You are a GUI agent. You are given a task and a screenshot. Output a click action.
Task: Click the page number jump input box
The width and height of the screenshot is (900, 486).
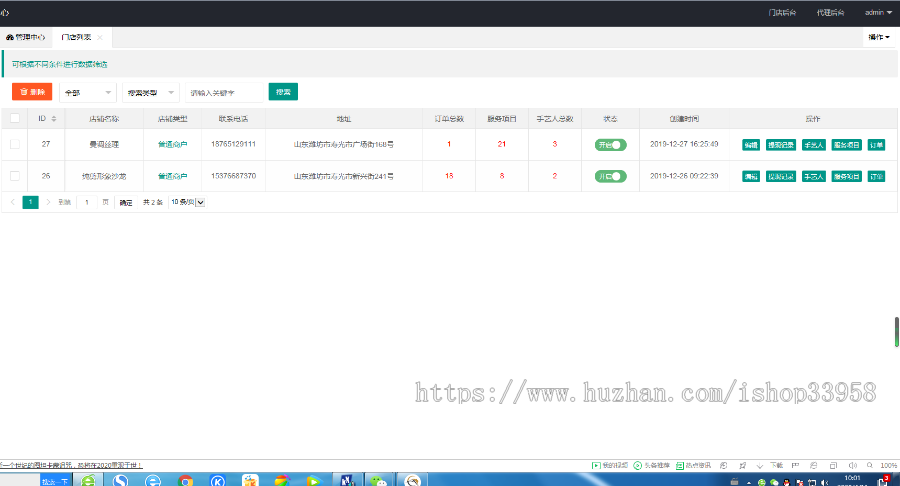(87, 202)
